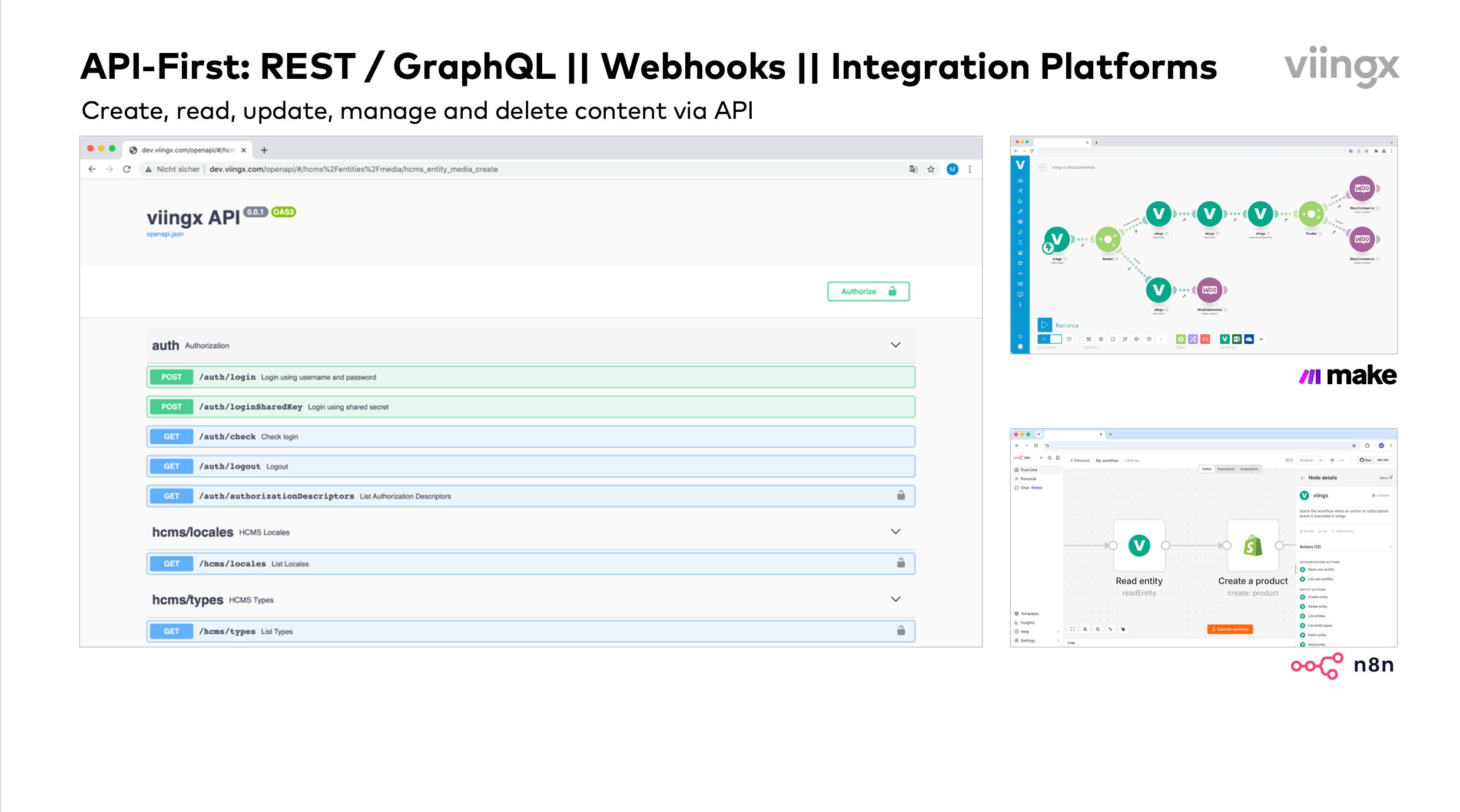Bookmark the viingx API page with star
This screenshot has height=812, width=1460.
coord(931,169)
